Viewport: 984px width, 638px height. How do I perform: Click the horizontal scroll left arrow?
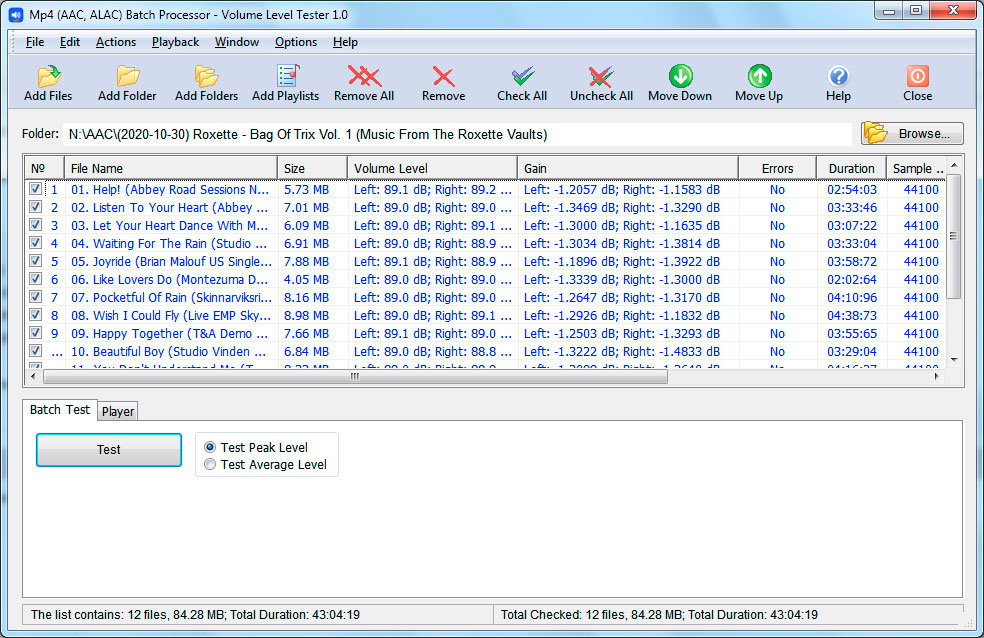(x=33, y=376)
